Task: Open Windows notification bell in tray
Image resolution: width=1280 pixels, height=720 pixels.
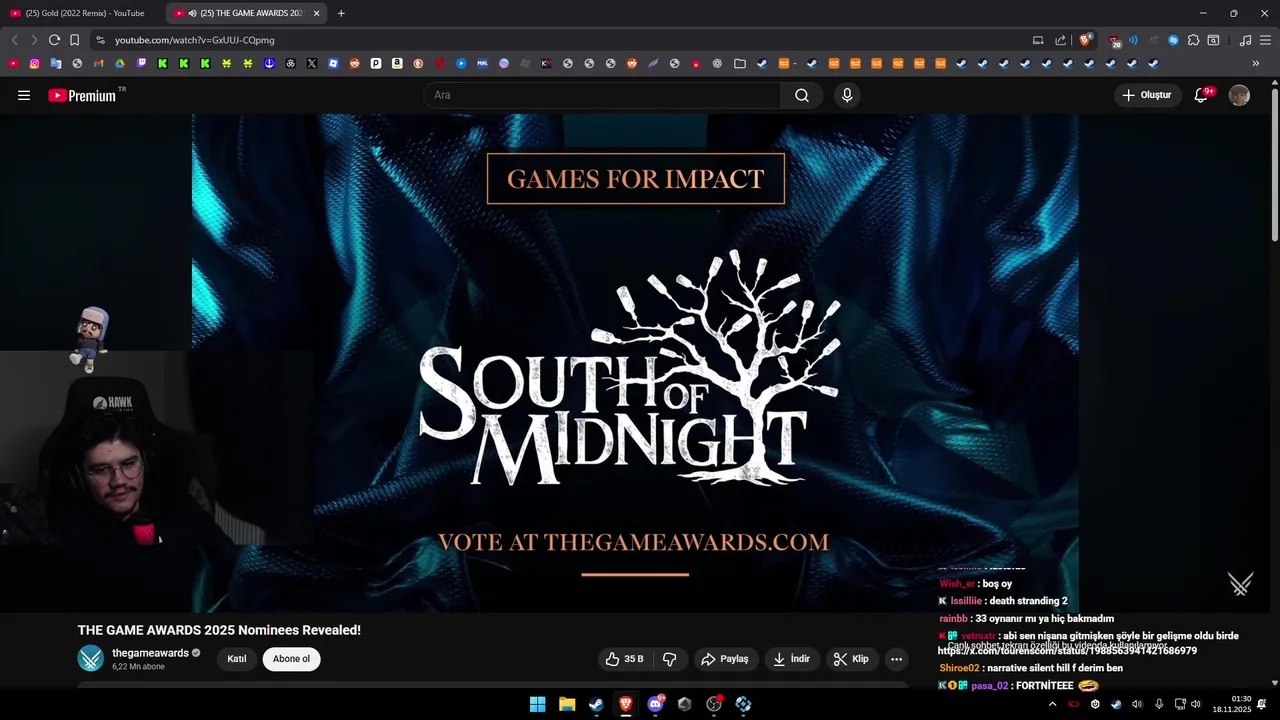Action: coord(1264,704)
